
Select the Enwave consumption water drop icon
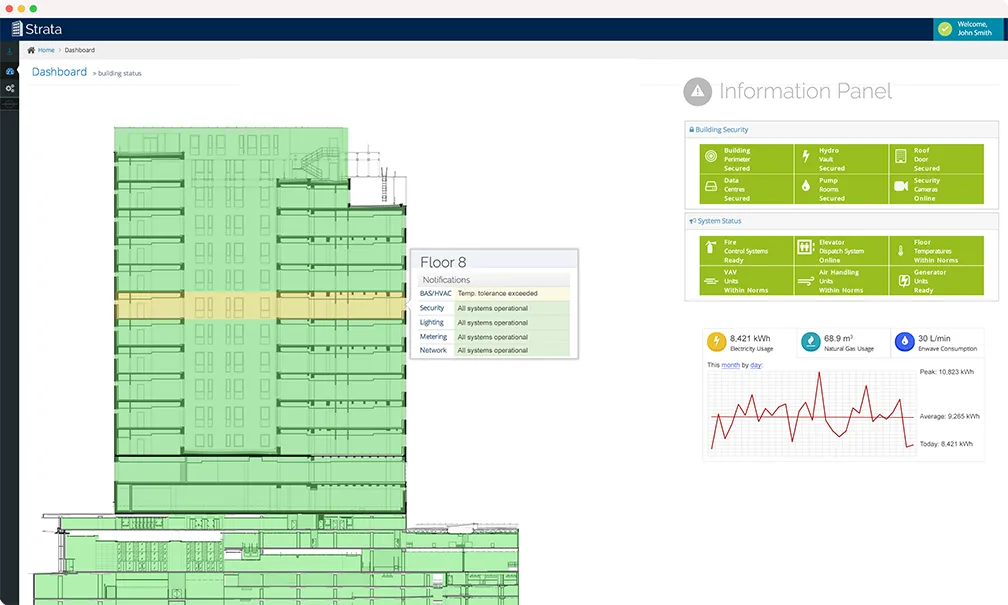tap(904, 341)
